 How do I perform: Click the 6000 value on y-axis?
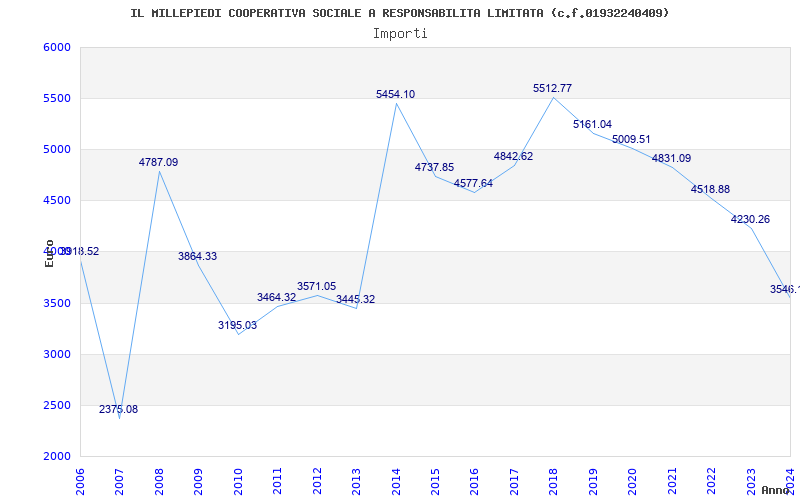tap(57, 48)
